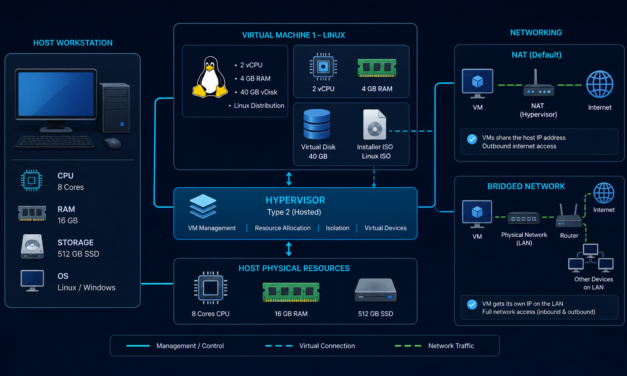Click the '2 vCPU' bullet next to the penguin
The image size is (627, 376).
click(248, 65)
